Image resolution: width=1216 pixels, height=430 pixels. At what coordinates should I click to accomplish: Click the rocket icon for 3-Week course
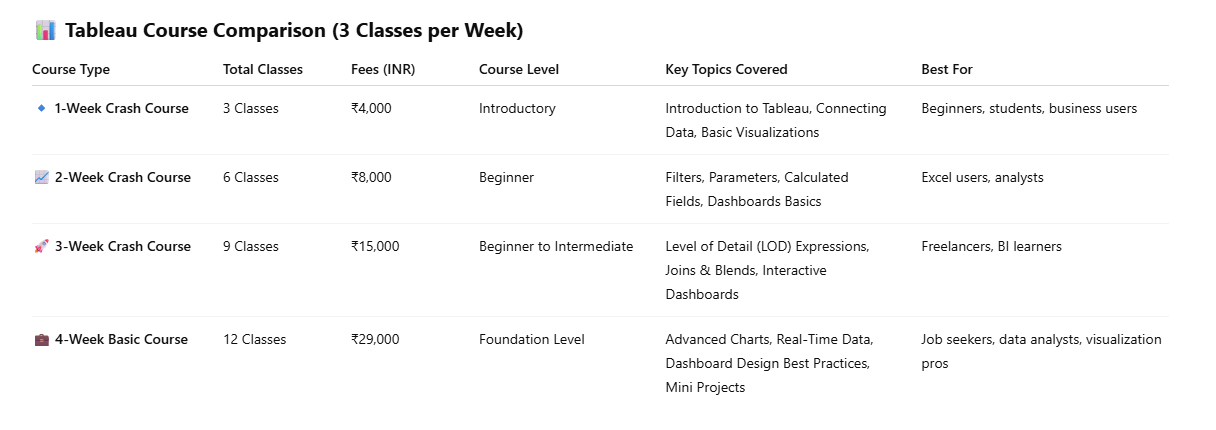(x=41, y=246)
